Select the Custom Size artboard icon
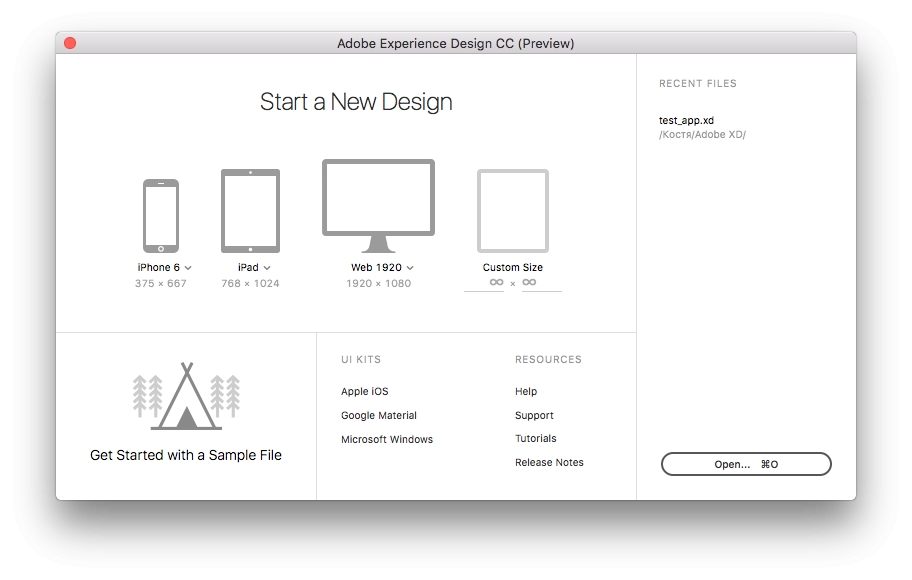 pos(512,211)
